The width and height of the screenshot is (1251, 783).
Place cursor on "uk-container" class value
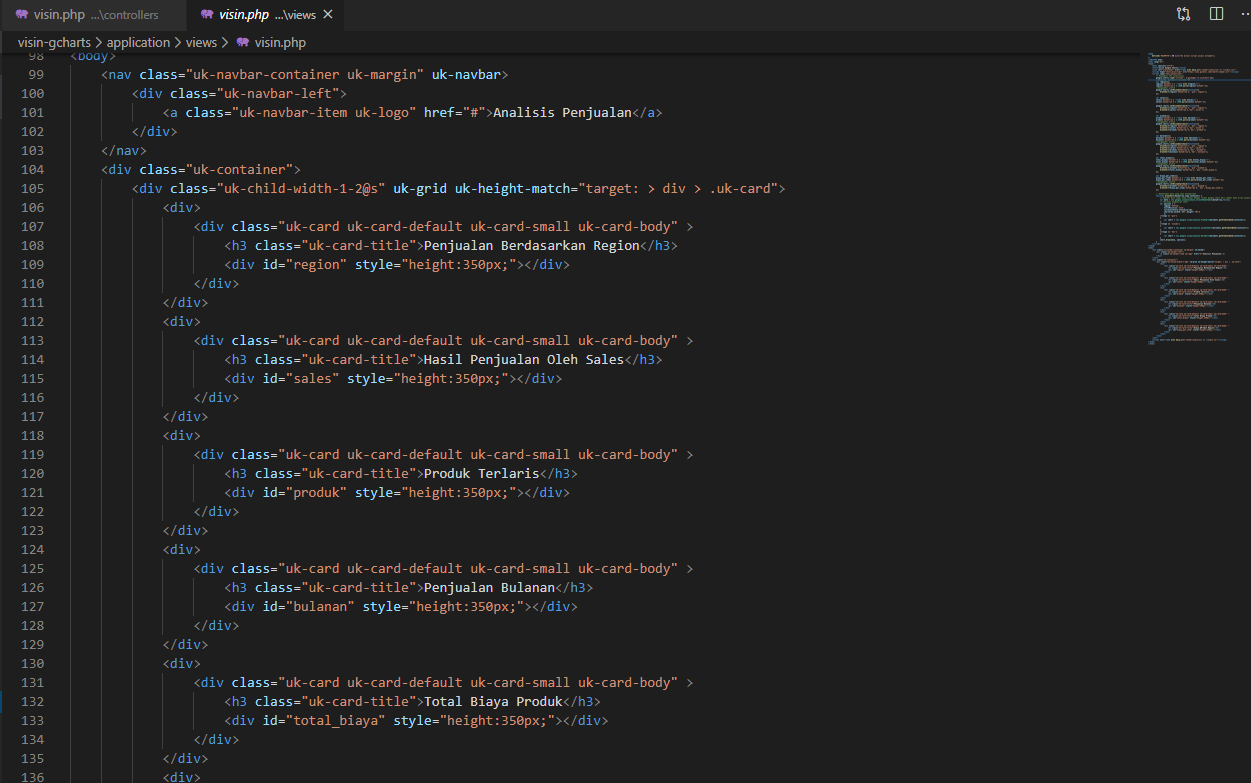(x=239, y=170)
